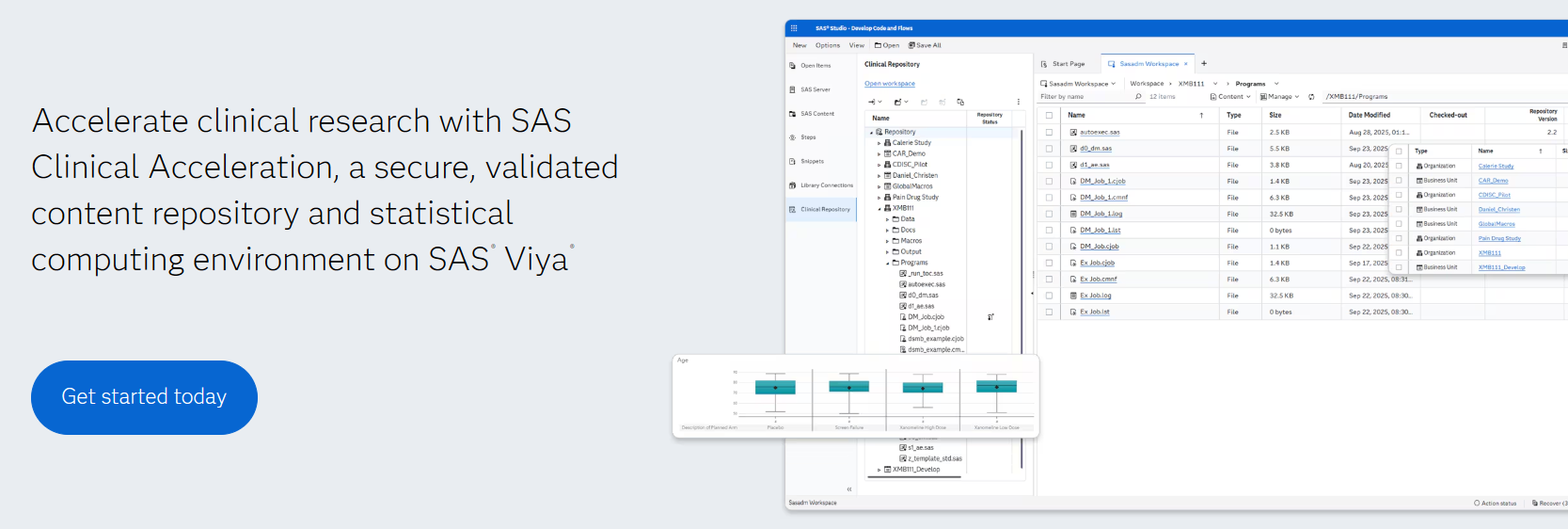The height and width of the screenshot is (529, 1568).
Task: Click the Open workspace link
Action: pyautogui.click(x=890, y=84)
